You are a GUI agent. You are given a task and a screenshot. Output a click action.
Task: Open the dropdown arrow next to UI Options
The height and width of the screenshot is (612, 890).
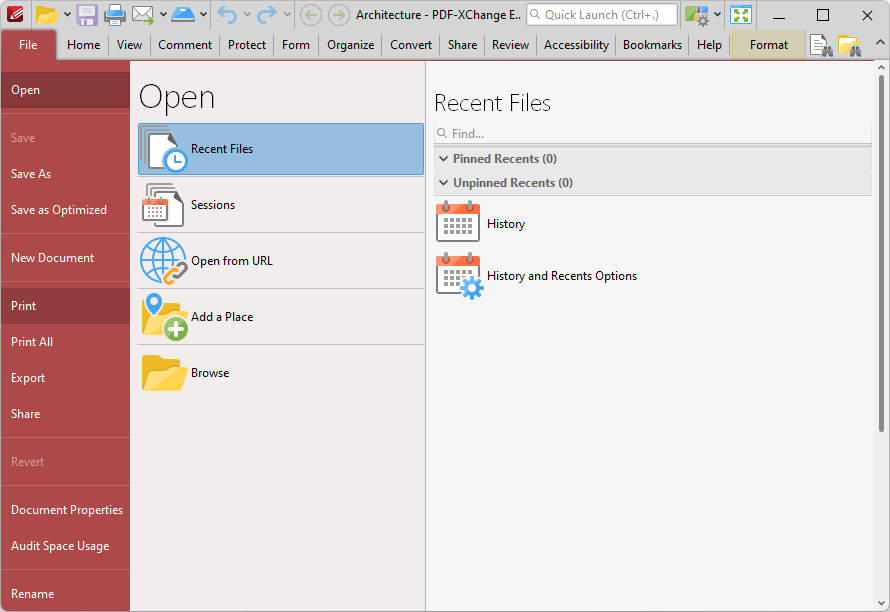coord(717,15)
